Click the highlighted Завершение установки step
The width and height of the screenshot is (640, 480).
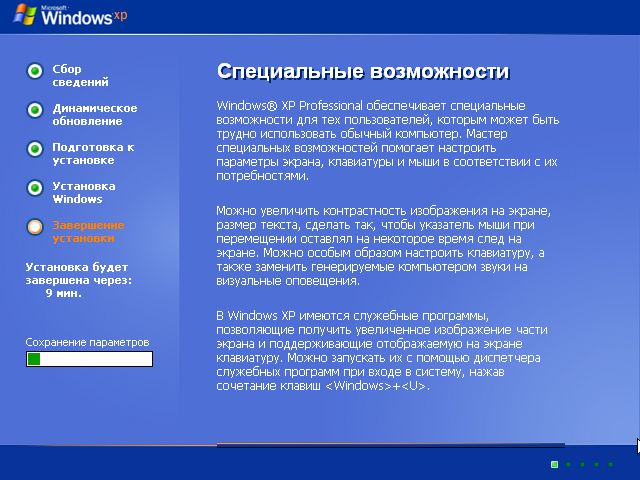88,232
